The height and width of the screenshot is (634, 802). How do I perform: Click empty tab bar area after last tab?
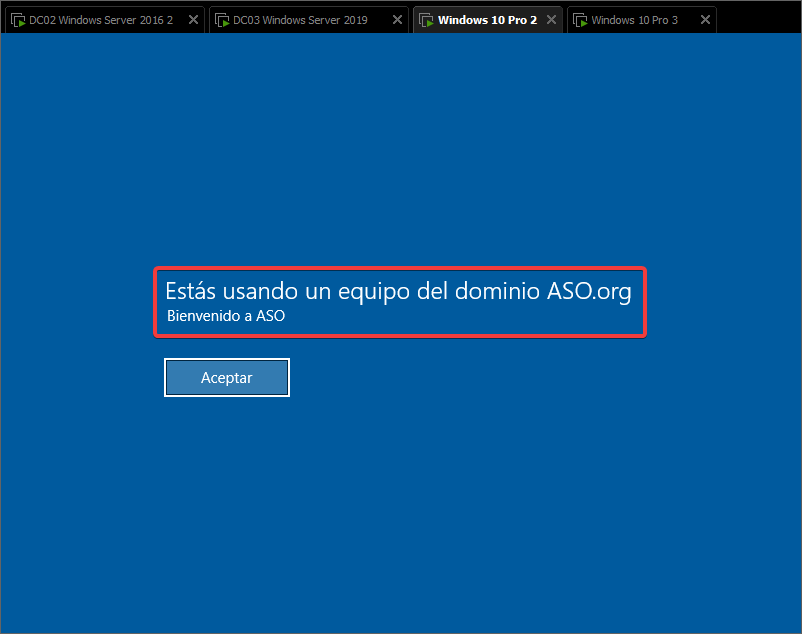[x=758, y=18]
